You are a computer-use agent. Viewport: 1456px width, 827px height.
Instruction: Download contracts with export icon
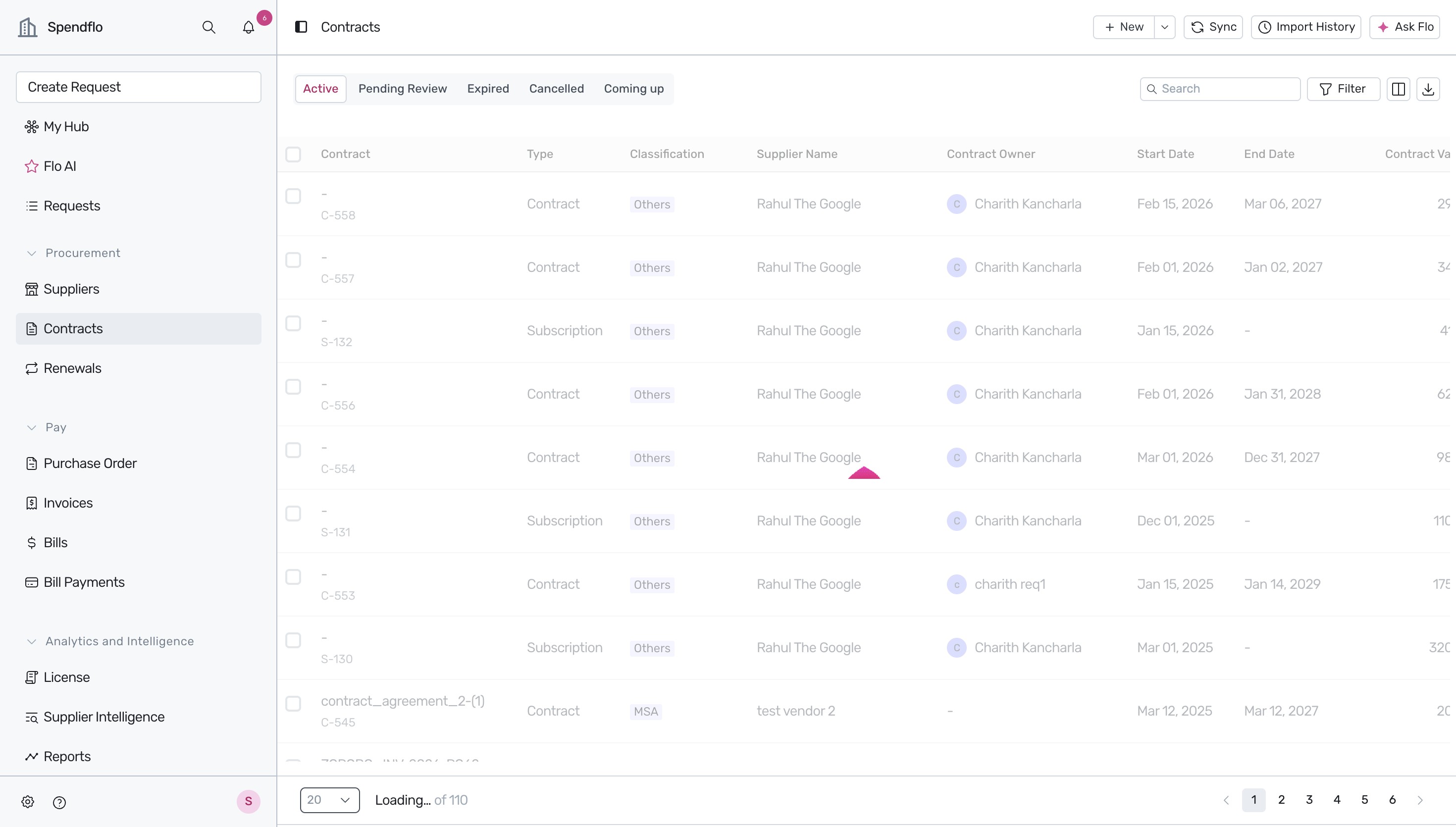point(1428,89)
